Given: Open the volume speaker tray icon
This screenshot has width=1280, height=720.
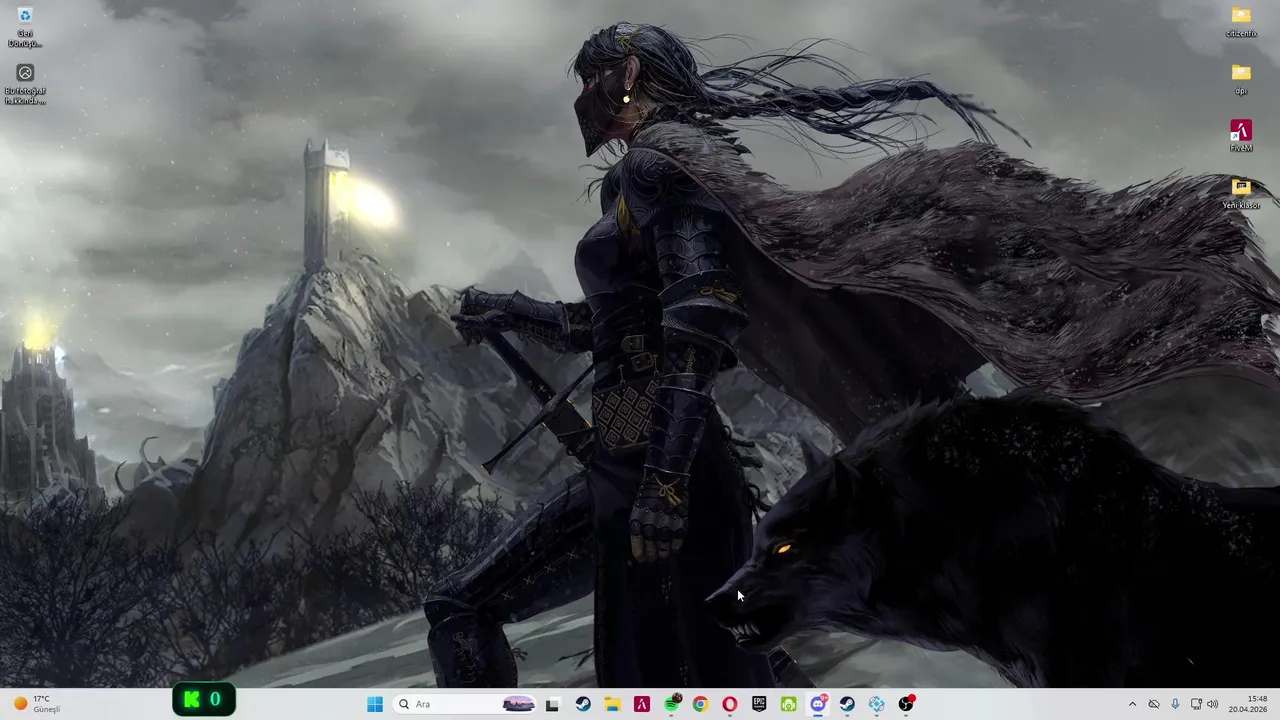Looking at the screenshot, I should coord(1213,704).
